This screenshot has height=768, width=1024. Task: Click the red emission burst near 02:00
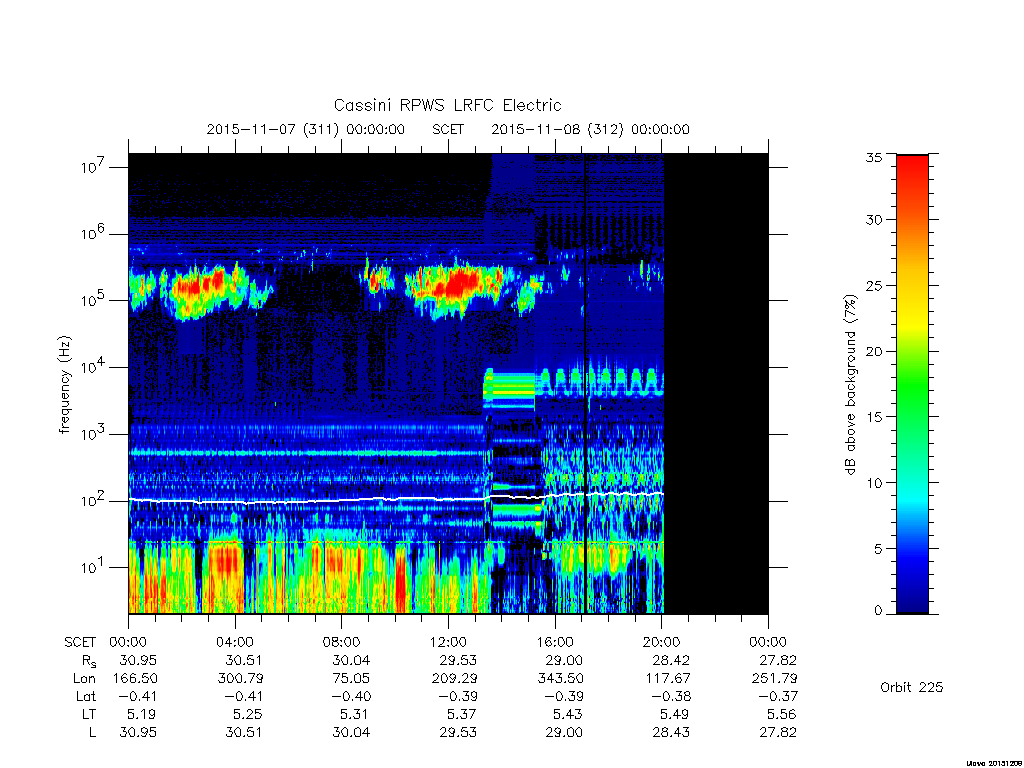204,285
